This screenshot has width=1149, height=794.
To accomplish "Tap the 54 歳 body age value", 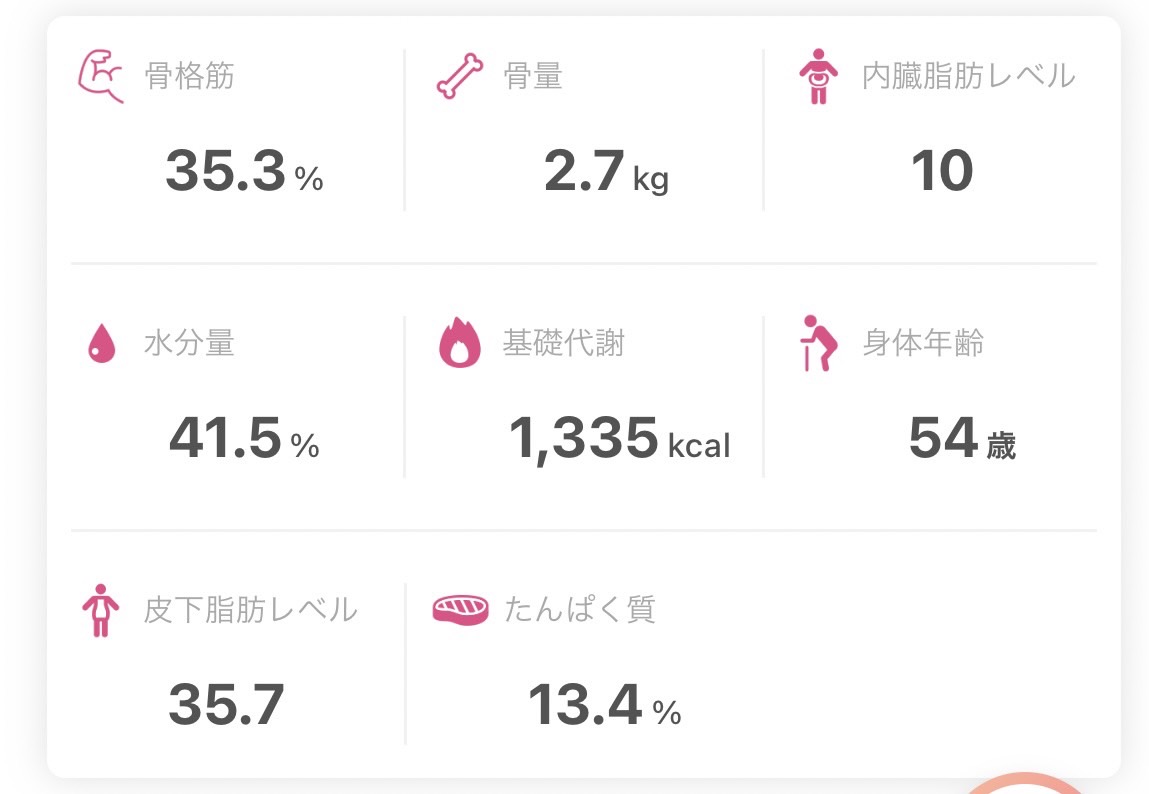I will (962, 438).
